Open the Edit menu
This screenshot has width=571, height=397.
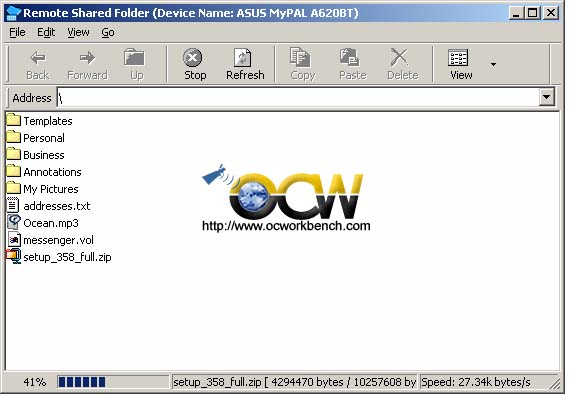coord(46,32)
